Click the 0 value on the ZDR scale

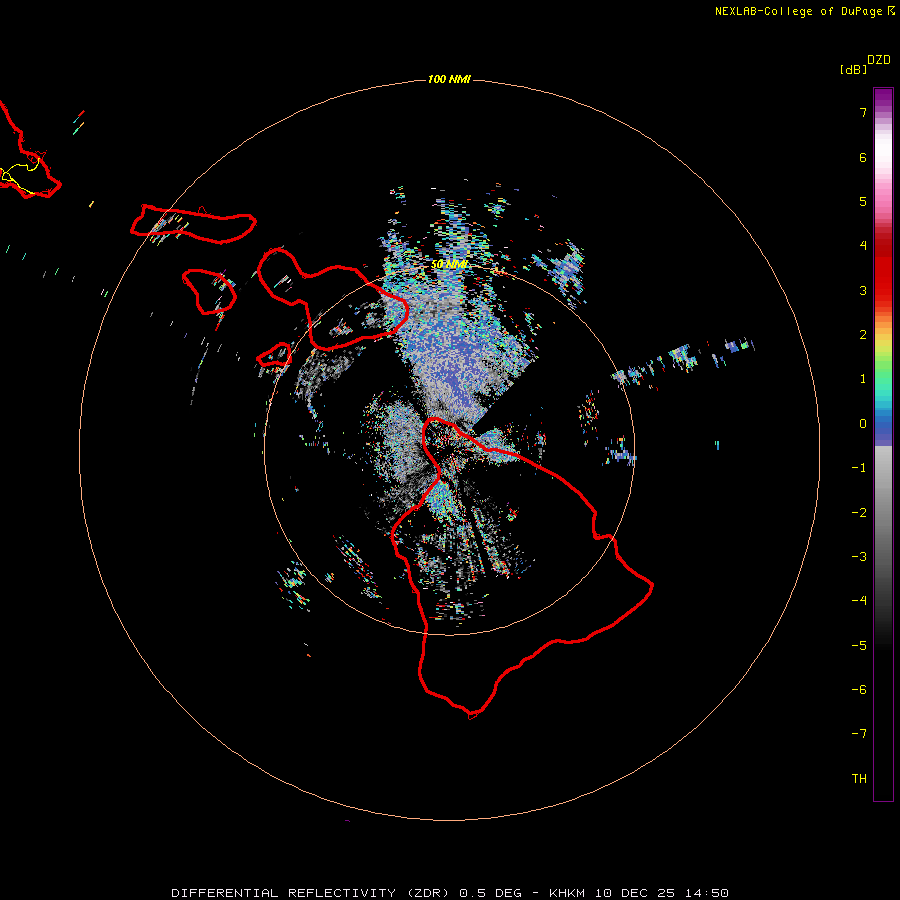click(x=863, y=424)
